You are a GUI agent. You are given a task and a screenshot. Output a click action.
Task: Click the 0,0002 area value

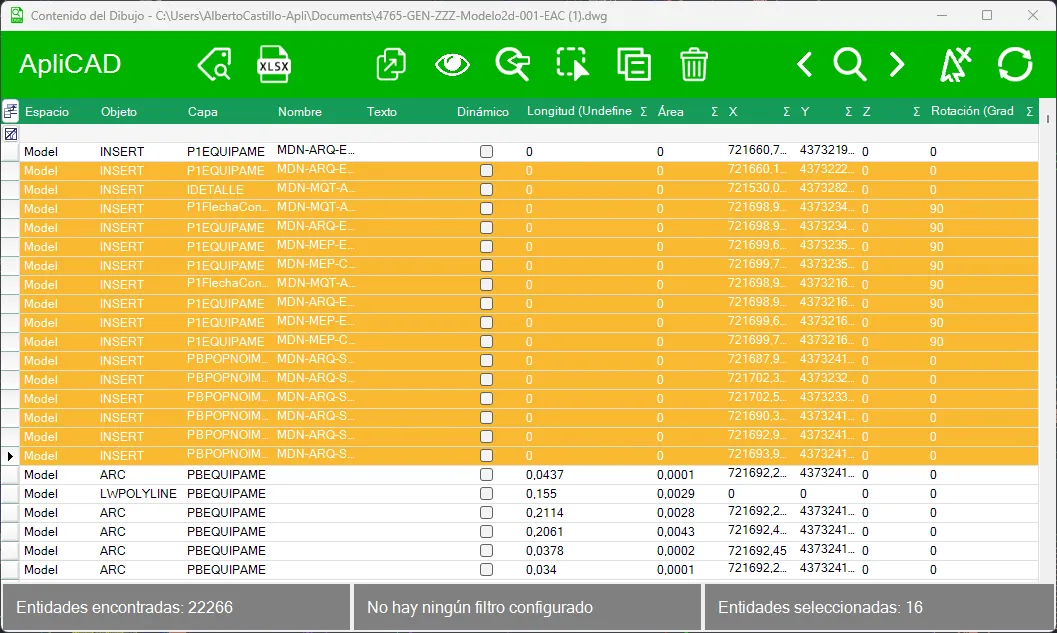coord(675,551)
